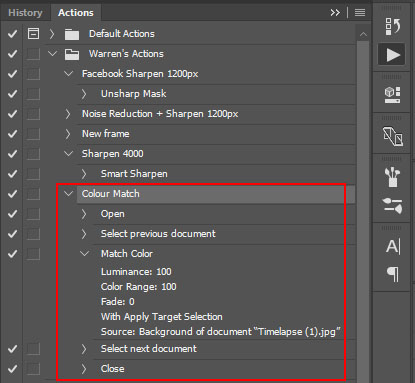
Task: Select the Select next document step
Action: pyautogui.click(x=149, y=349)
